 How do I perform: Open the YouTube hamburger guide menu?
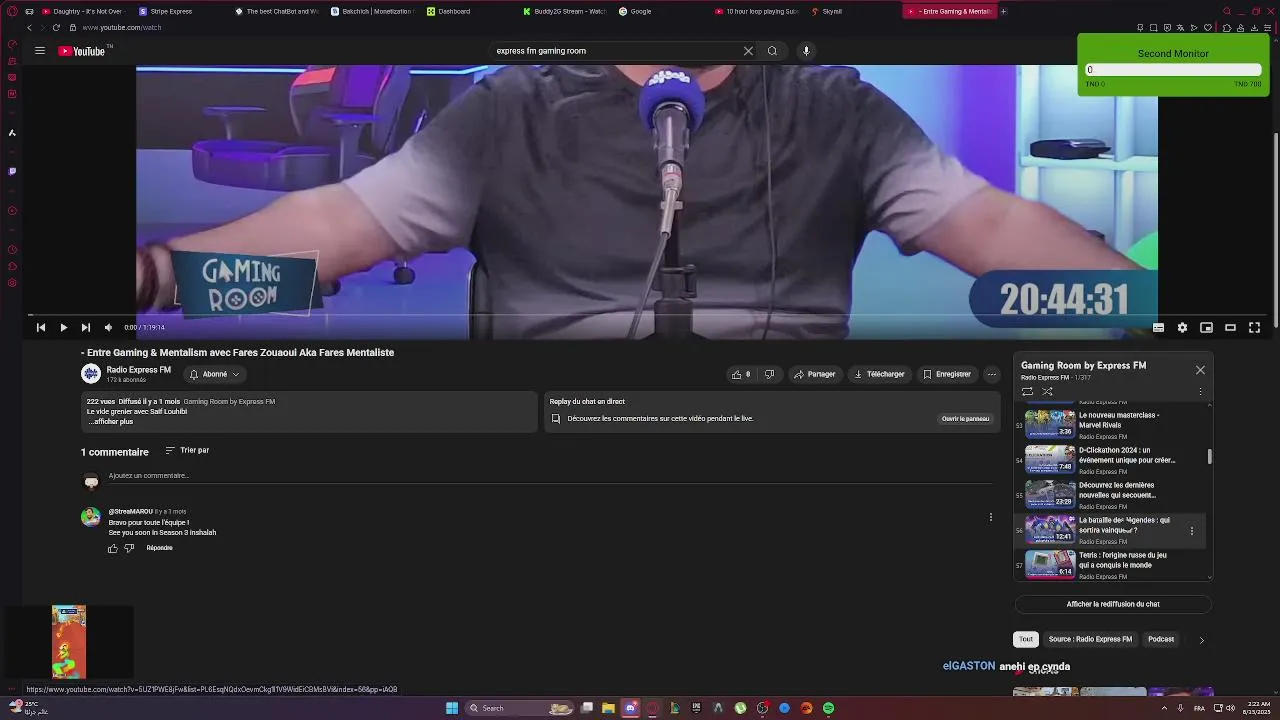(x=40, y=50)
